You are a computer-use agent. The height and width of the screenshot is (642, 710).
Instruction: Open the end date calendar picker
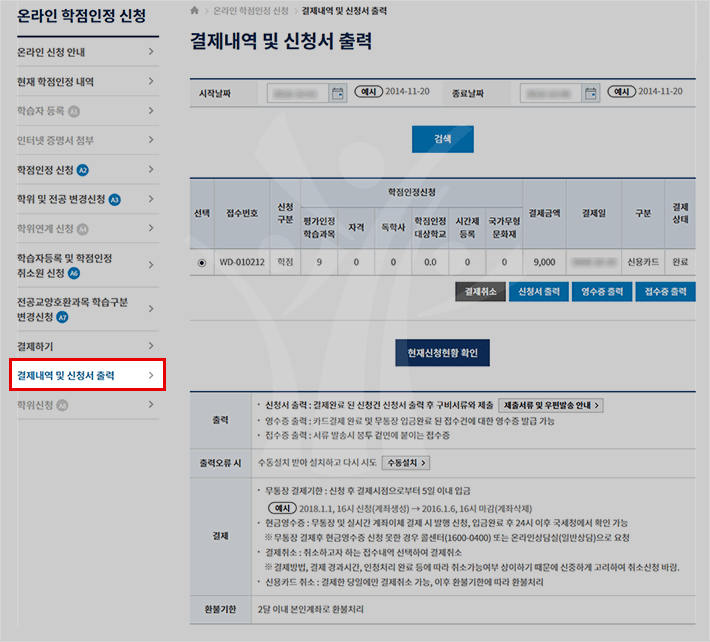[590, 92]
